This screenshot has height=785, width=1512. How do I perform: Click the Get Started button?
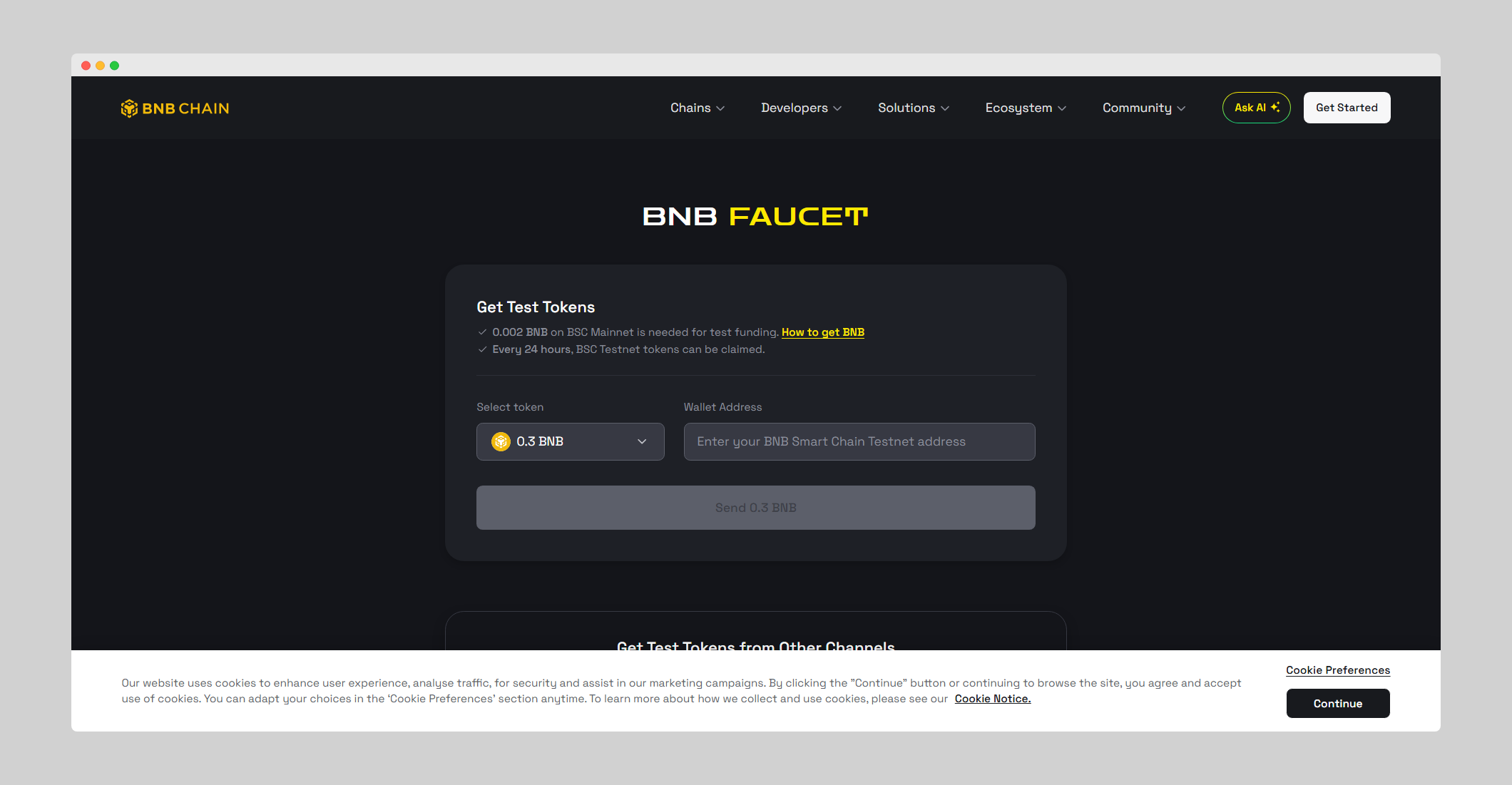(1347, 108)
